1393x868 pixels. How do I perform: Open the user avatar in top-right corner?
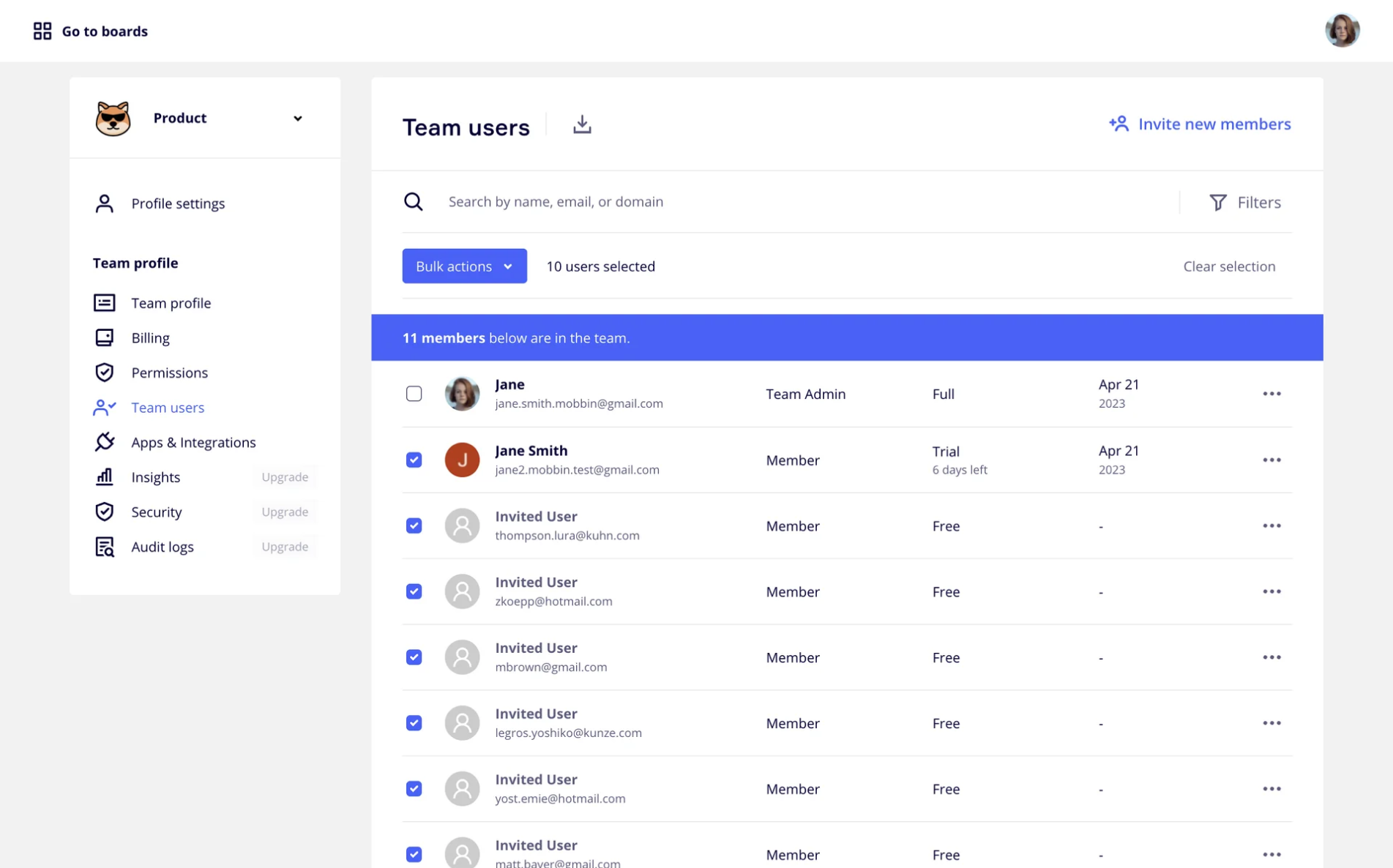(1342, 31)
